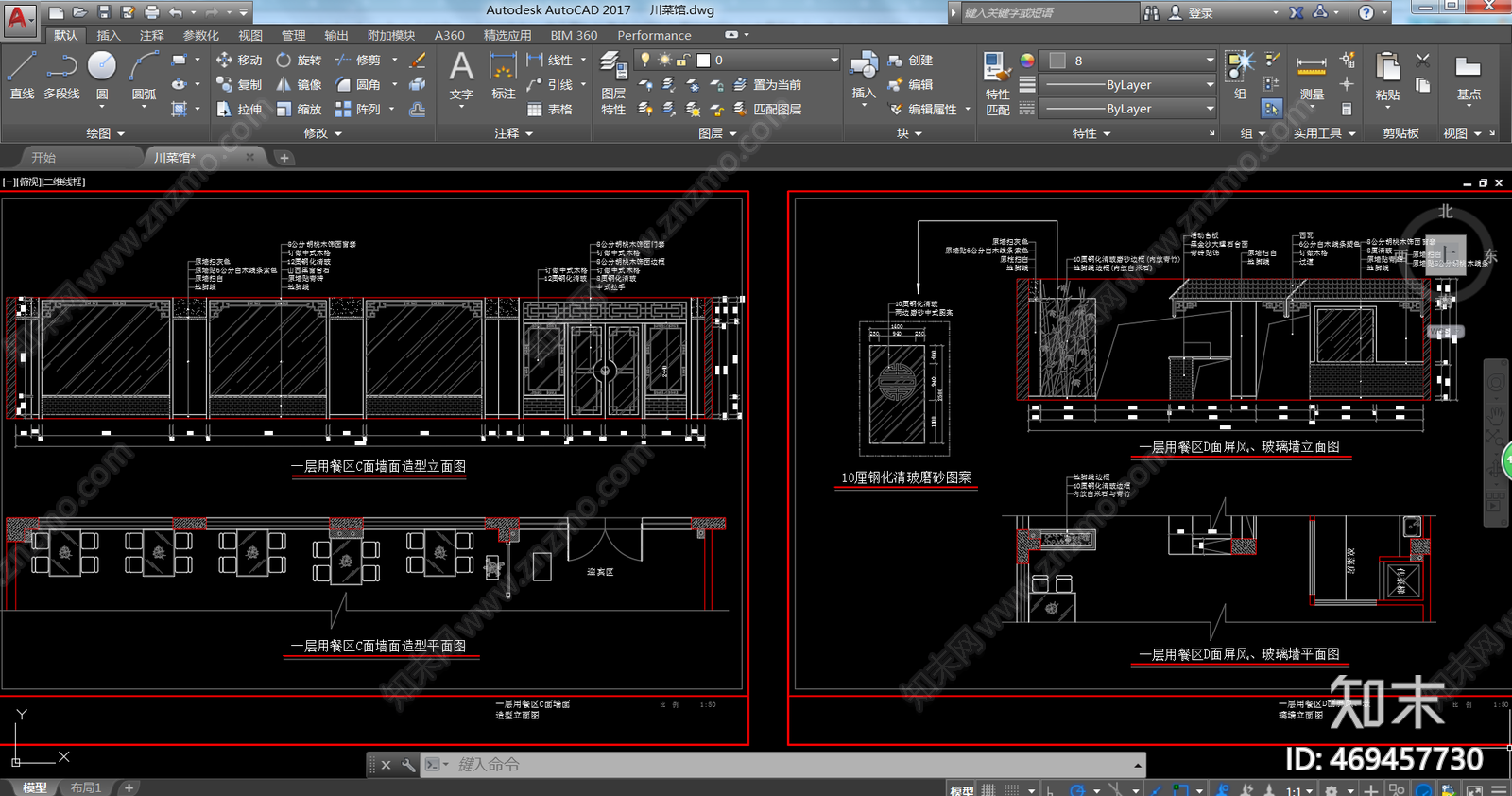Click 编辑属性 button

coord(923,109)
